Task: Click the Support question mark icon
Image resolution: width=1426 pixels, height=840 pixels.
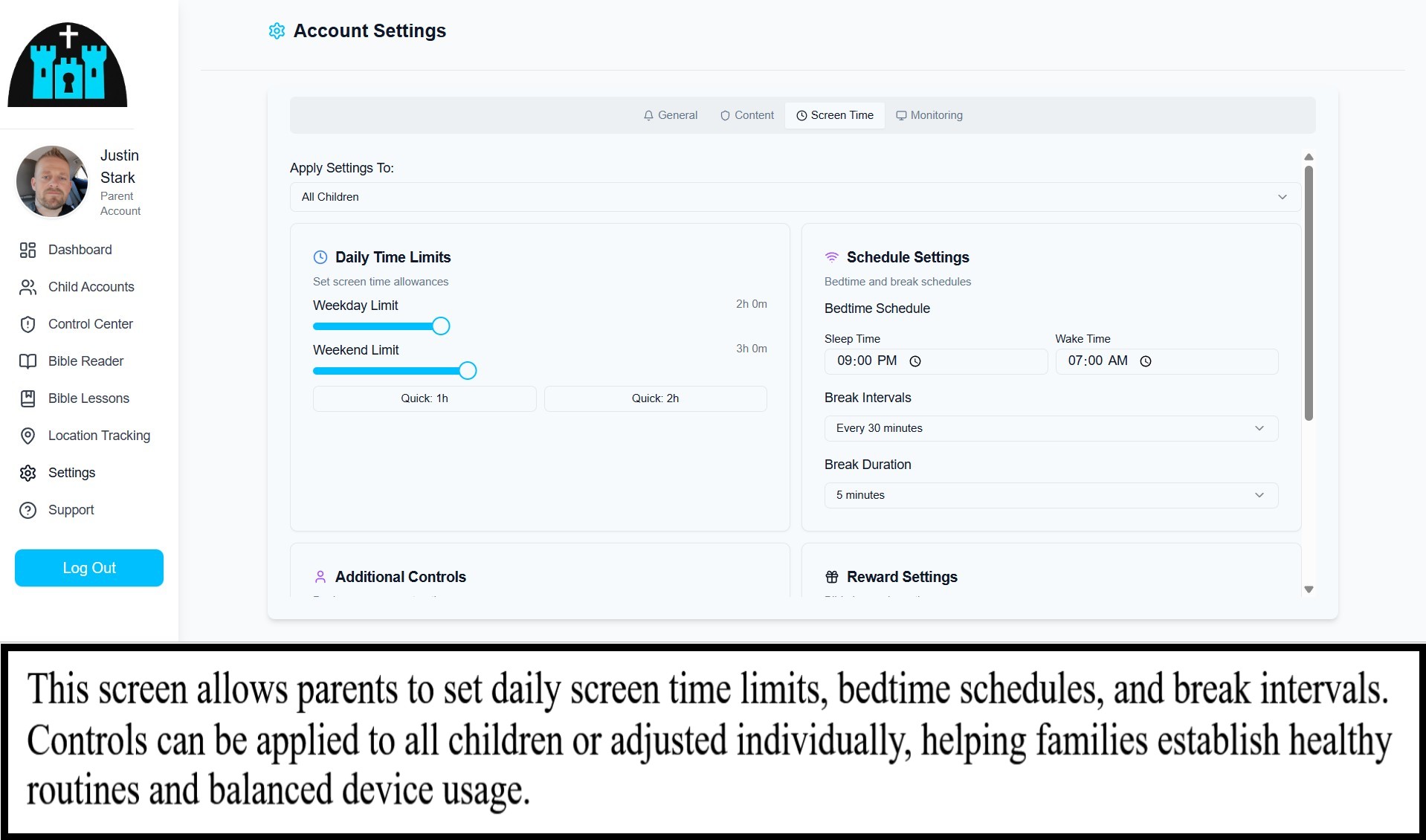Action: pyautogui.click(x=28, y=511)
